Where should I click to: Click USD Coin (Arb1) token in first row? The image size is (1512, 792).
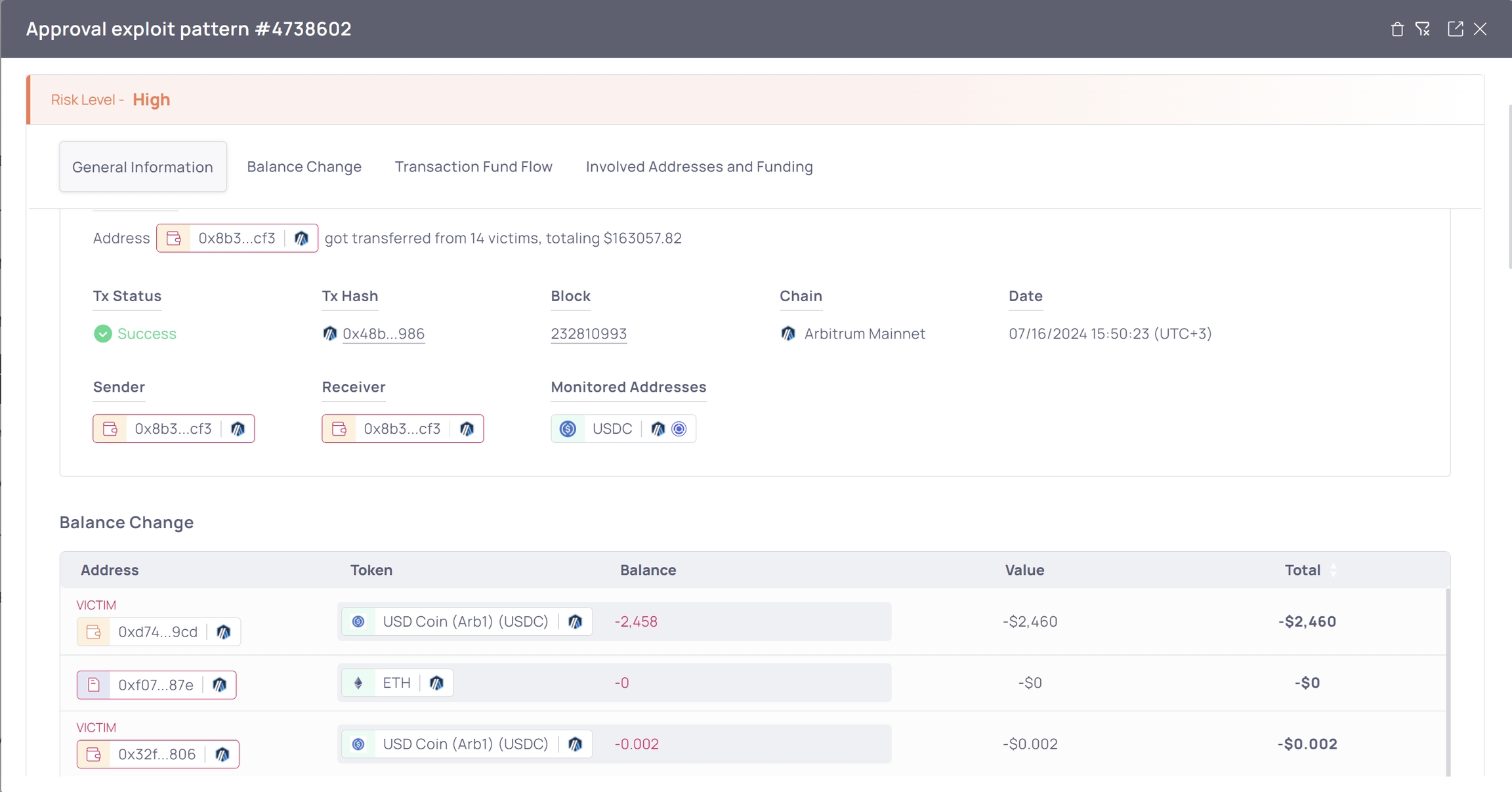click(465, 621)
